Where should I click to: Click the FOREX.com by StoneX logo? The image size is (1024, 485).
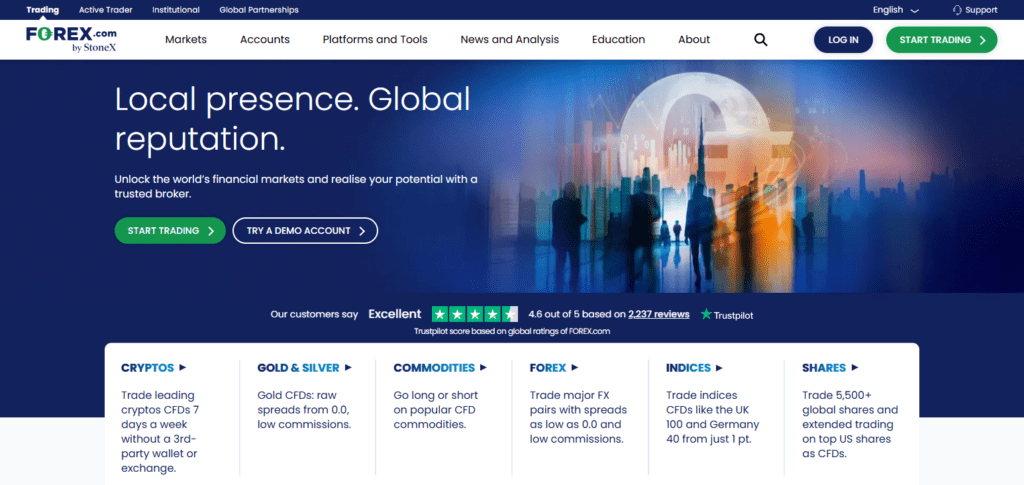[72, 39]
